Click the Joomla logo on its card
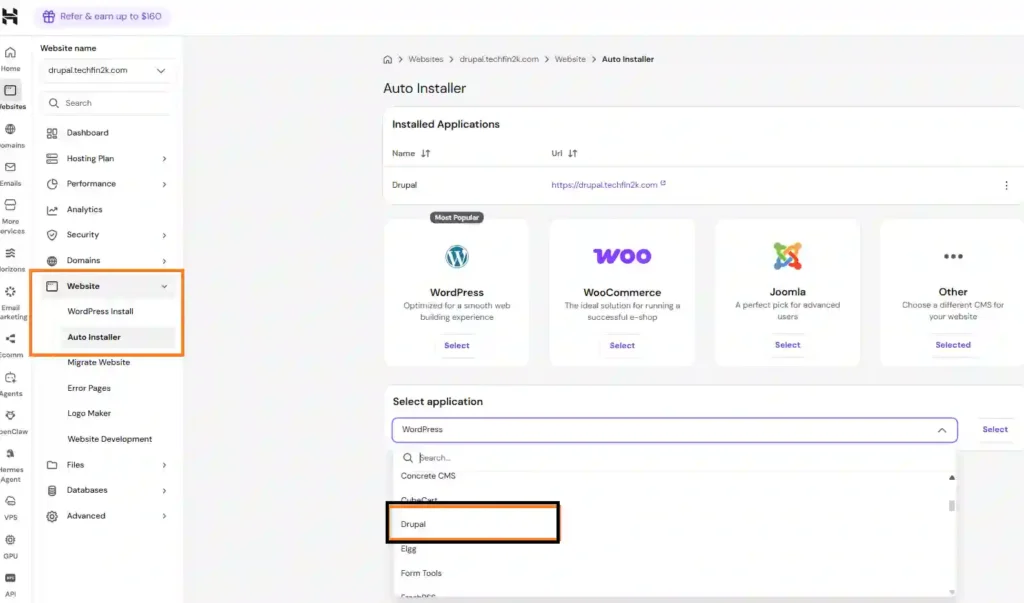This screenshot has width=1024, height=603. click(x=788, y=256)
